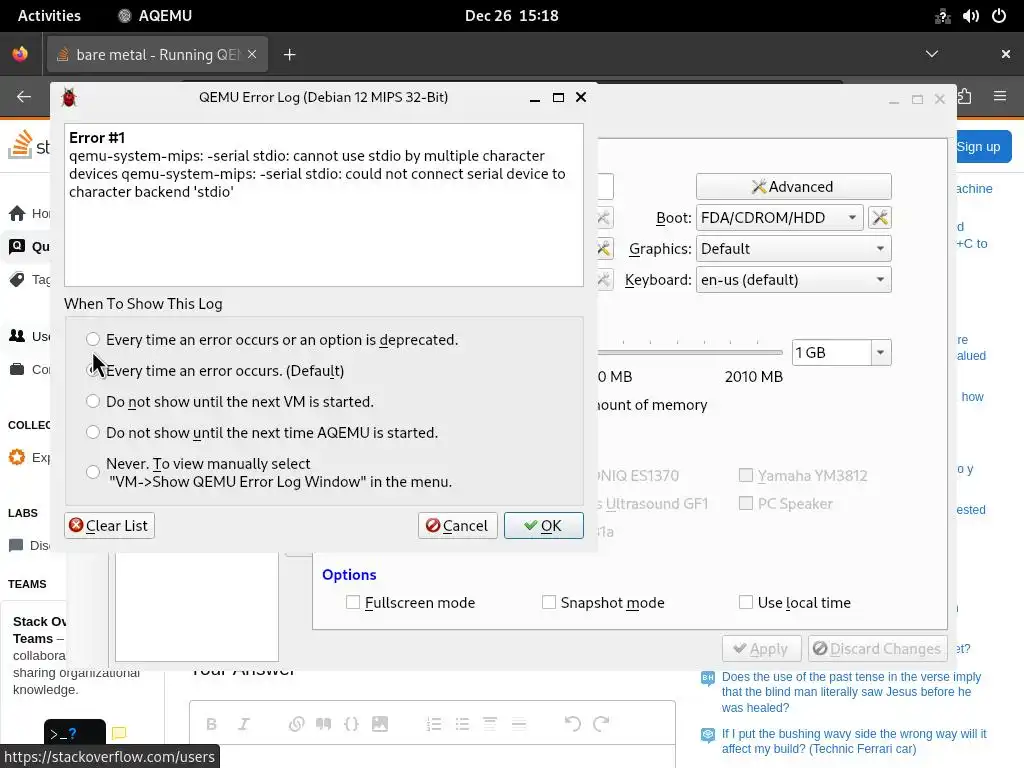Expand the Firefox list all tabs chevron
1024x768 pixels.
coord(932,54)
